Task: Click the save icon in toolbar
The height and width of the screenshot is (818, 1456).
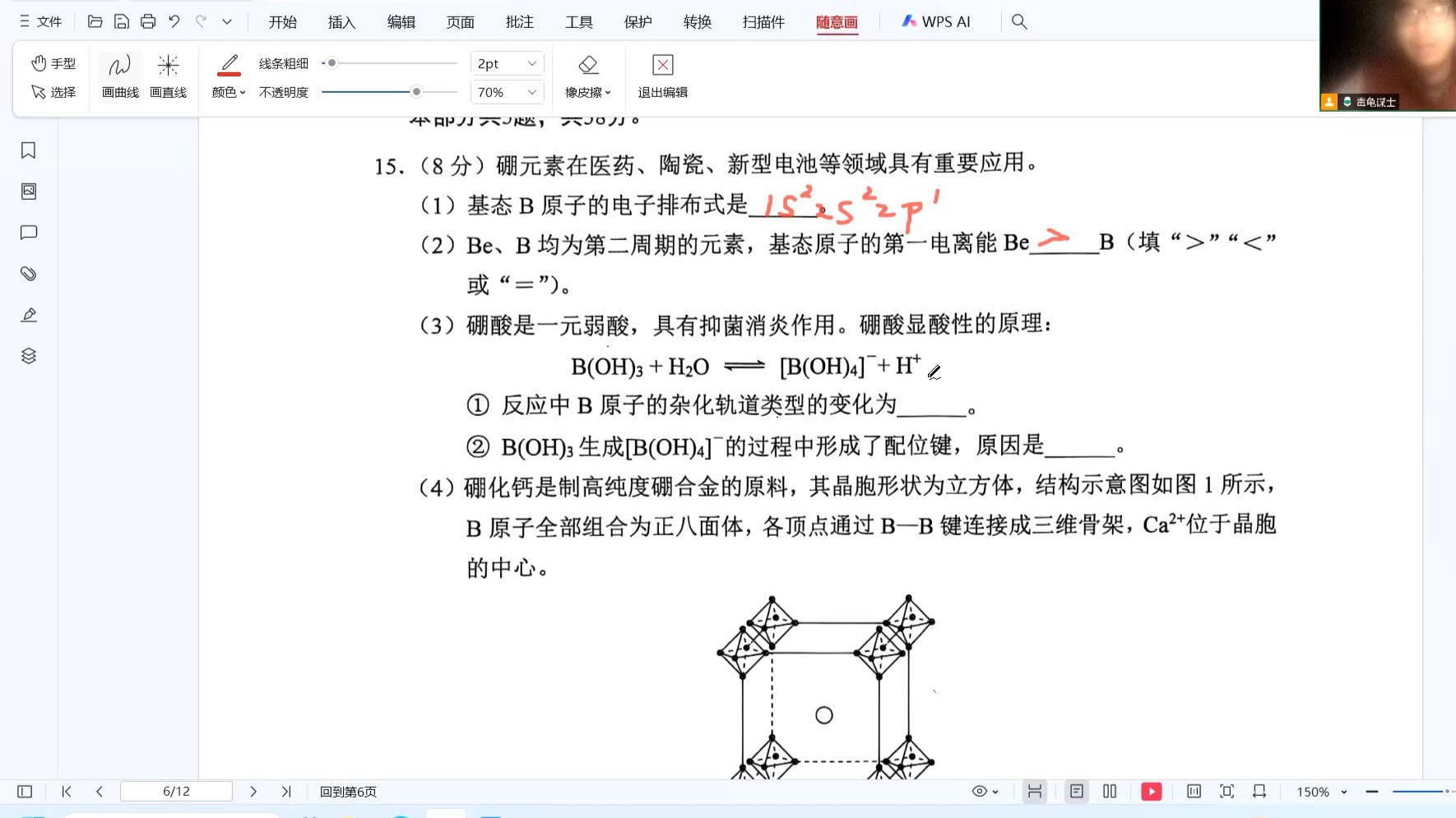Action: pyautogui.click(x=122, y=21)
